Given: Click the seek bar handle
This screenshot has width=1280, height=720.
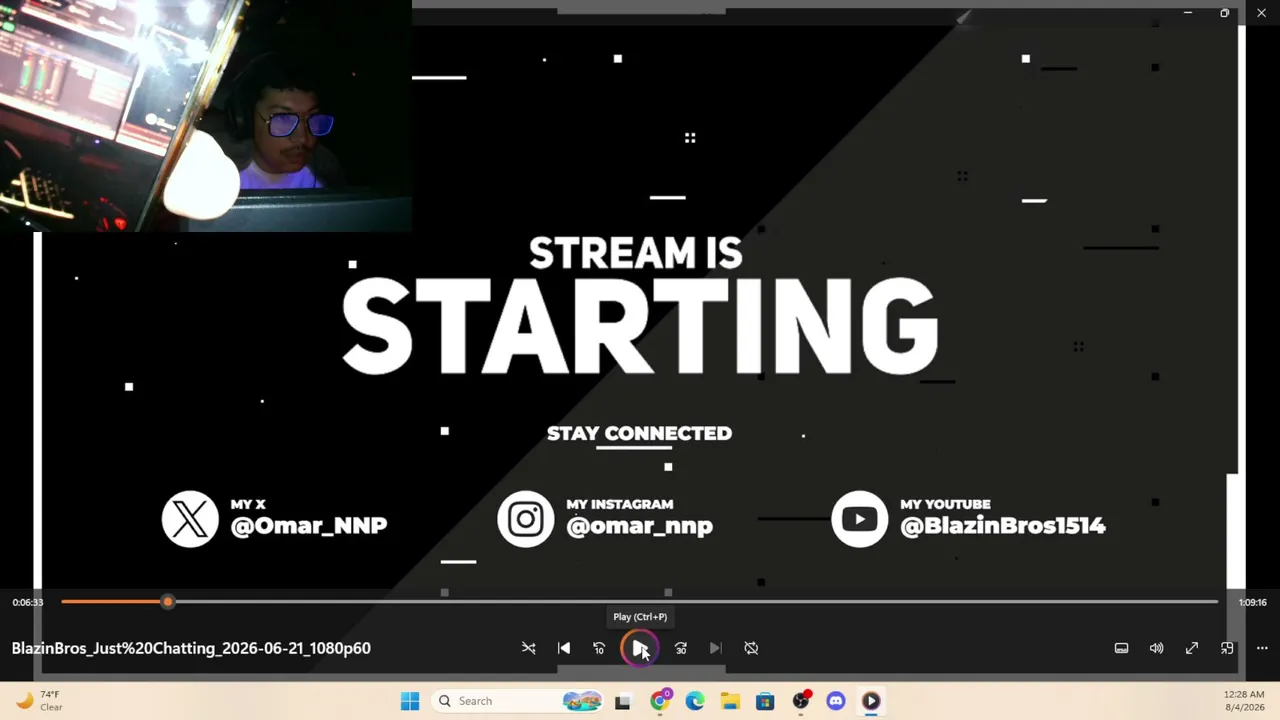Looking at the screenshot, I should [x=168, y=602].
